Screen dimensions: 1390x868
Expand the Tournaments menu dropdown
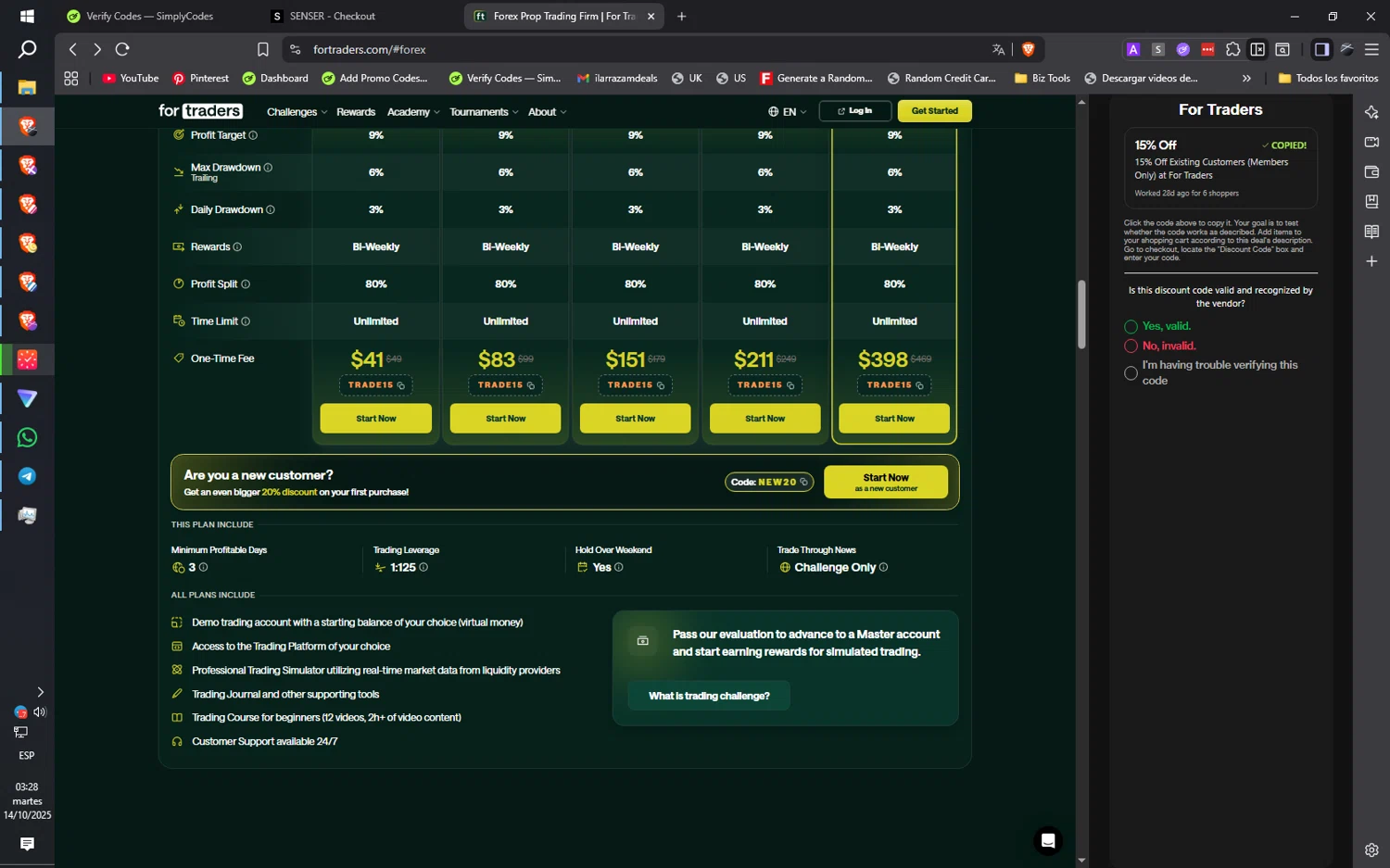pyautogui.click(x=484, y=112)
